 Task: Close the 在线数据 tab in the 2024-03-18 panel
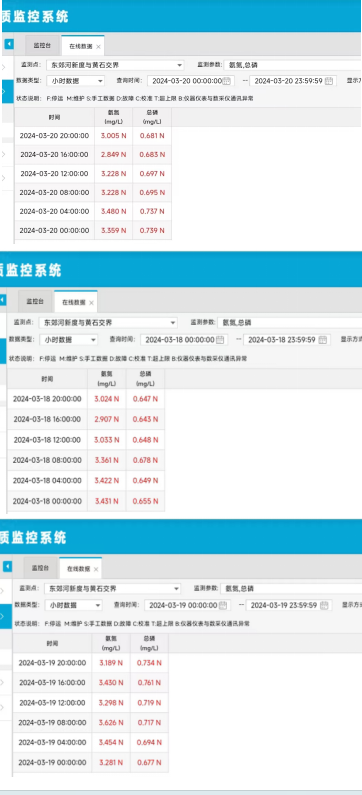pos(91,303)
